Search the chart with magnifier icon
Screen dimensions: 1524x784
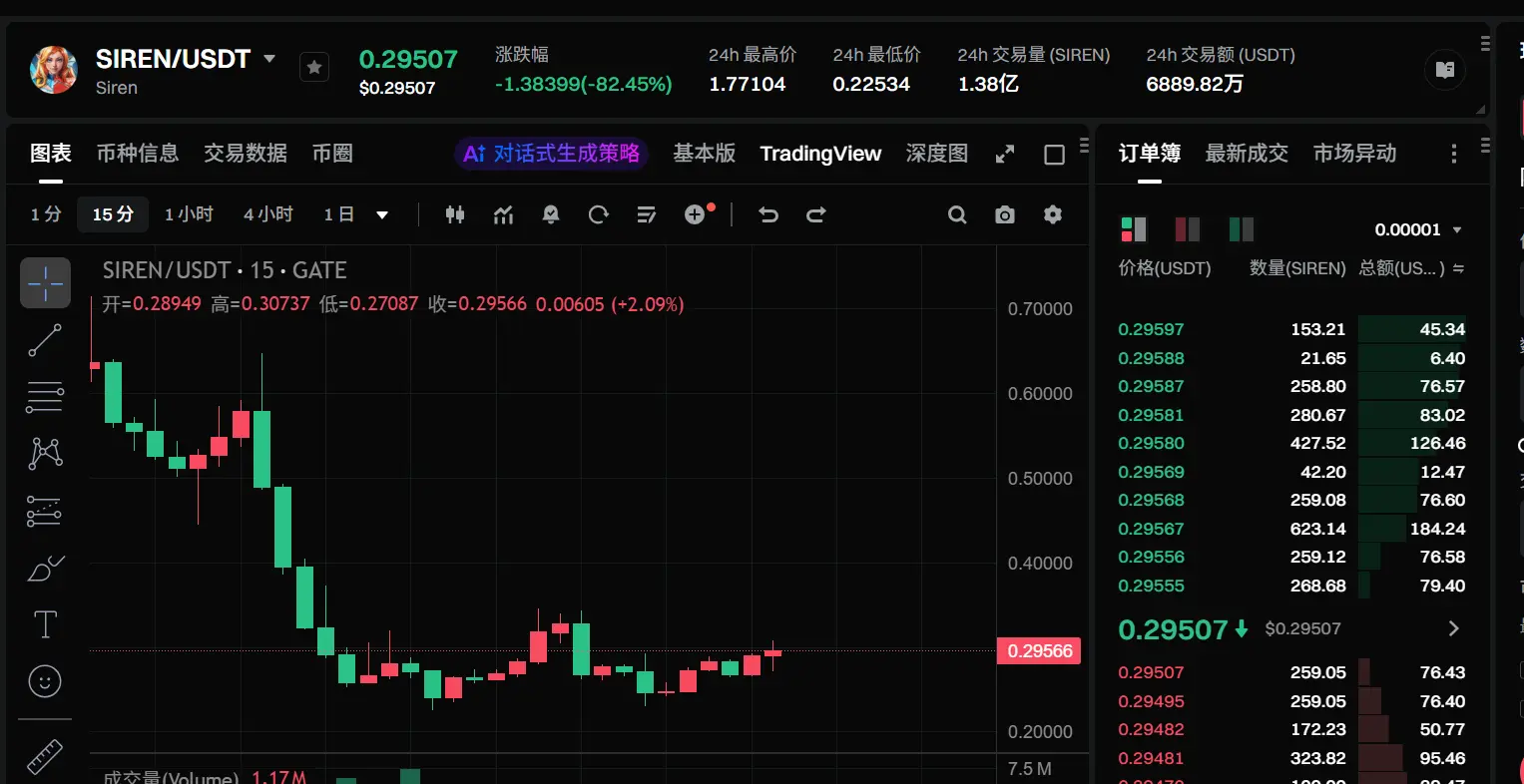[x=957, y=214]
